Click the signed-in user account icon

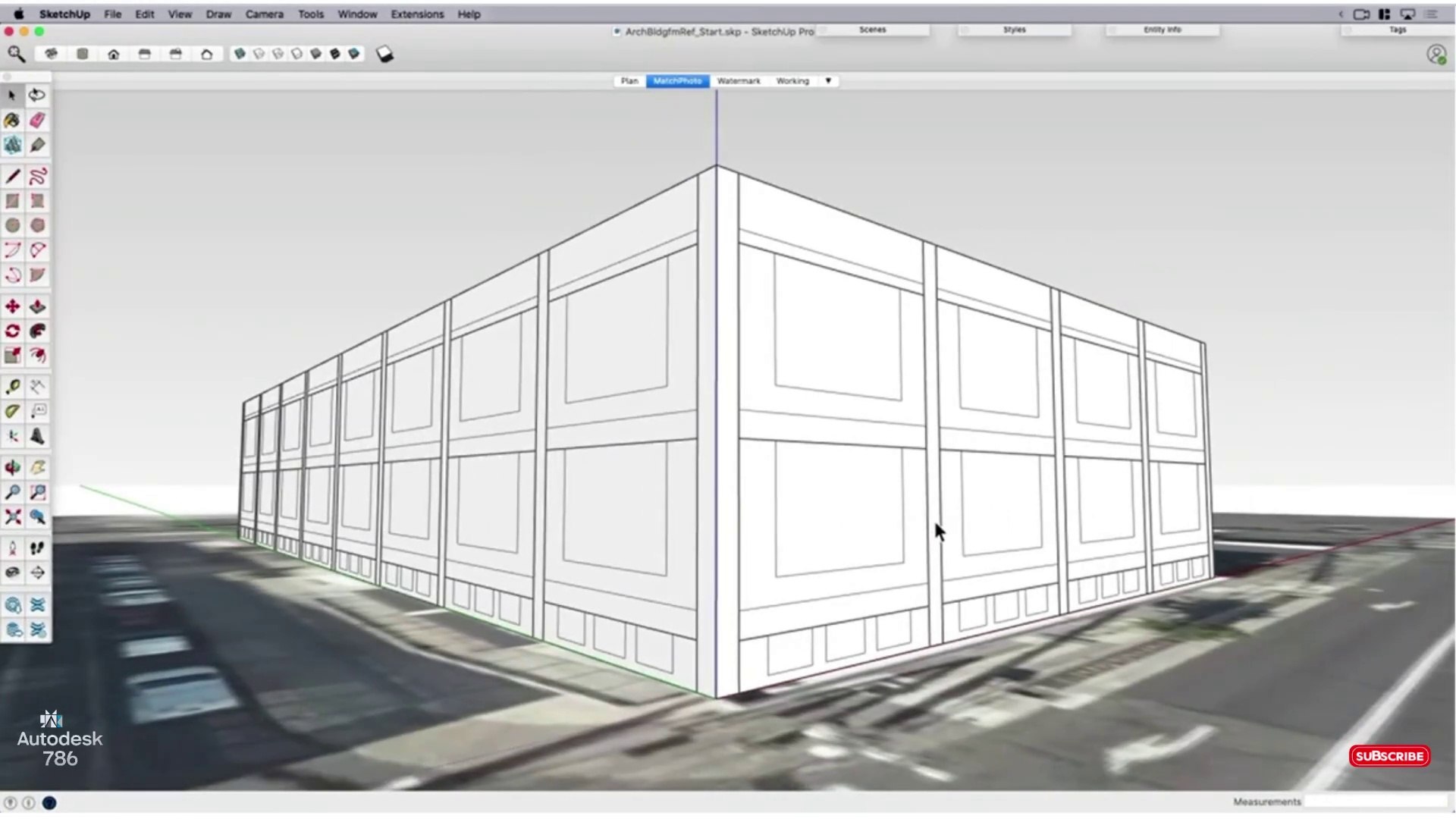1436,55
